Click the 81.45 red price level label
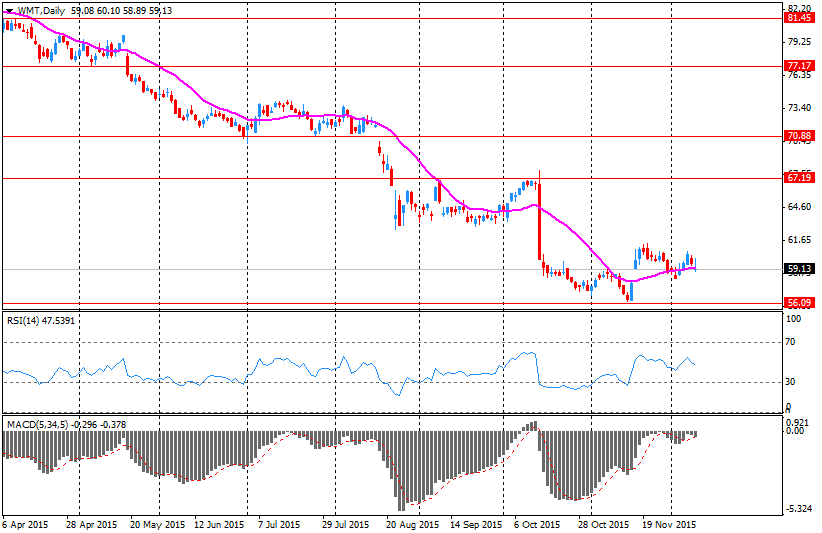Viewport: 822px width, 533px height. [x=799, y=18]
